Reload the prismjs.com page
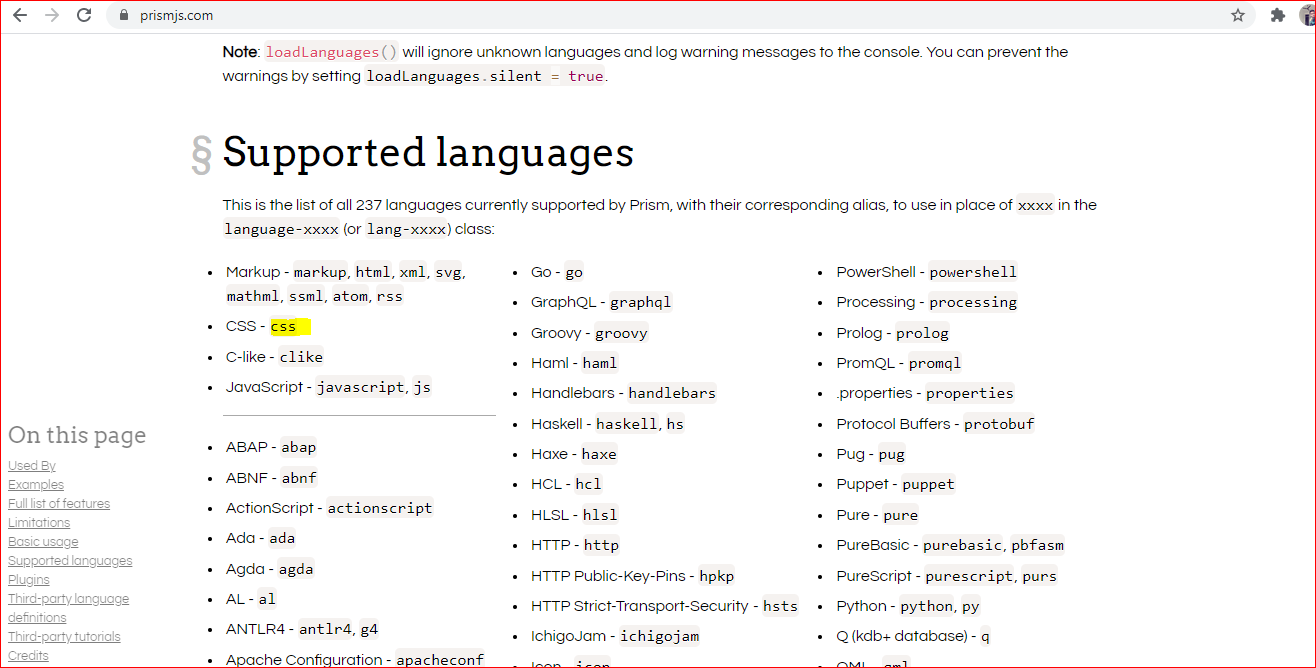The width and height of the screenshot is (1316, 668). pos(84,15)
